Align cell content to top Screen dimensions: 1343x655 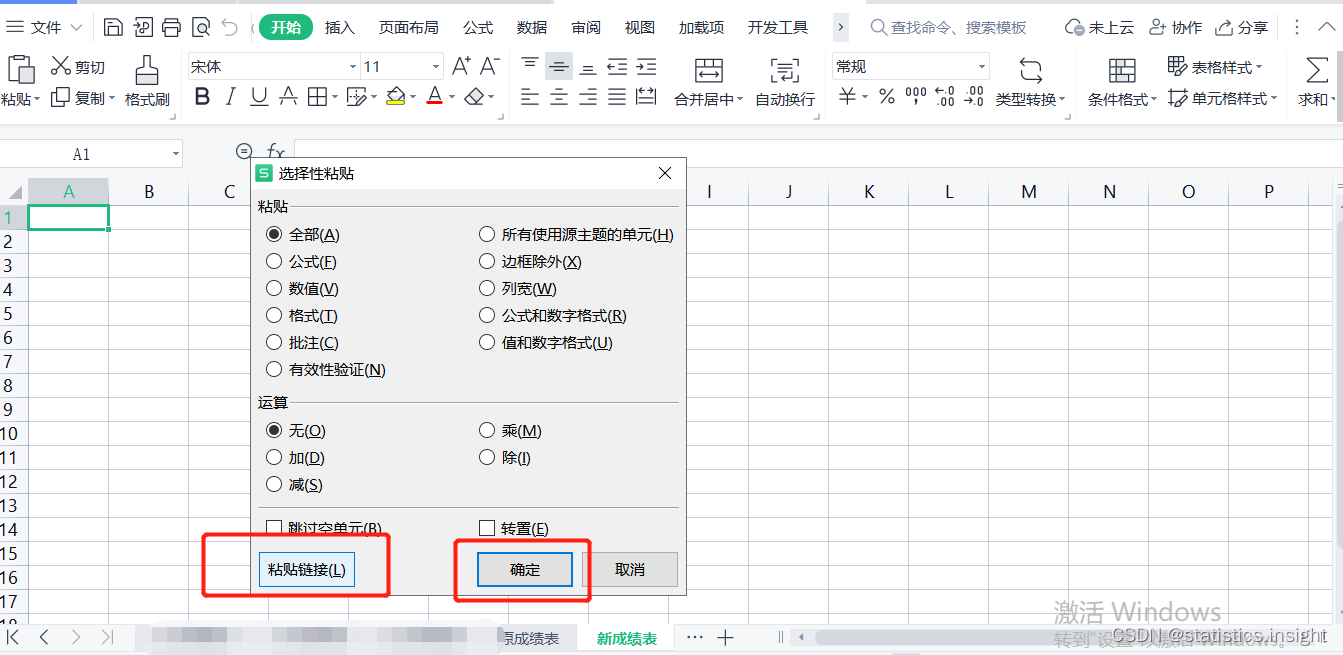click(530, 66)
